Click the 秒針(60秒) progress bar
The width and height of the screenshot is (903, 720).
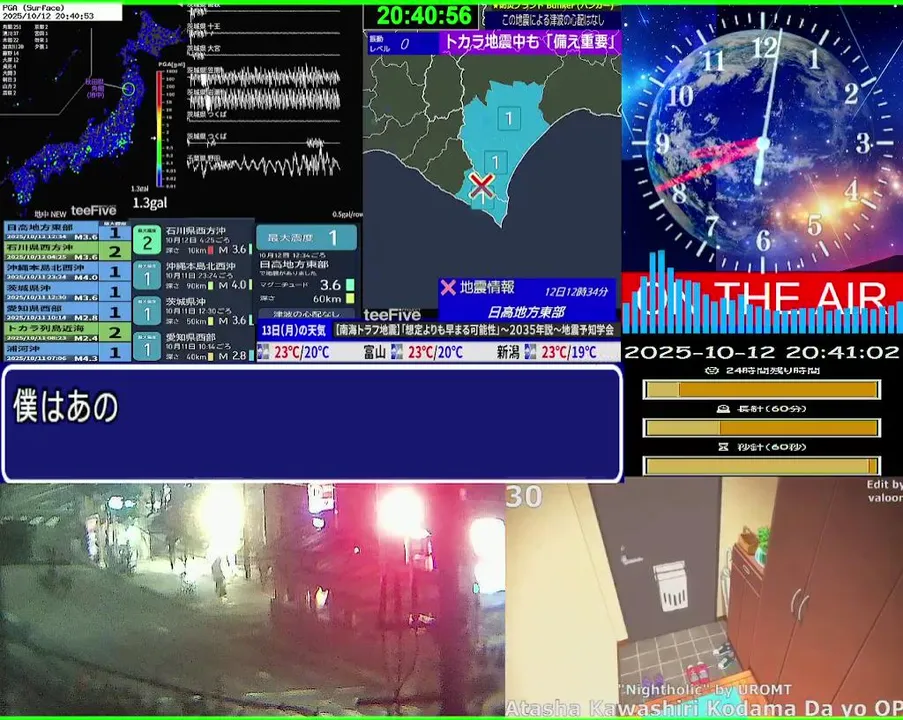tap(761, 465)
